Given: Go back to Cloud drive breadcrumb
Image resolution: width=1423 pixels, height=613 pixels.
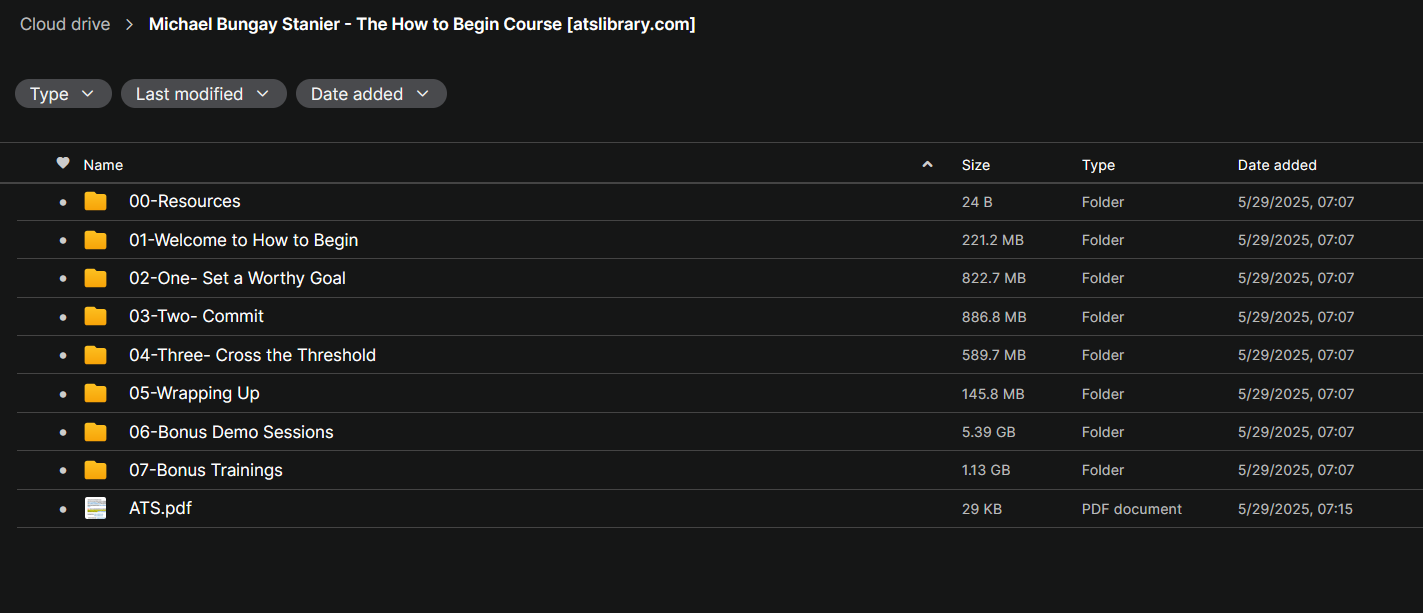Looking at the screenshot, I should pyautogui.click(x=65, y=24).
